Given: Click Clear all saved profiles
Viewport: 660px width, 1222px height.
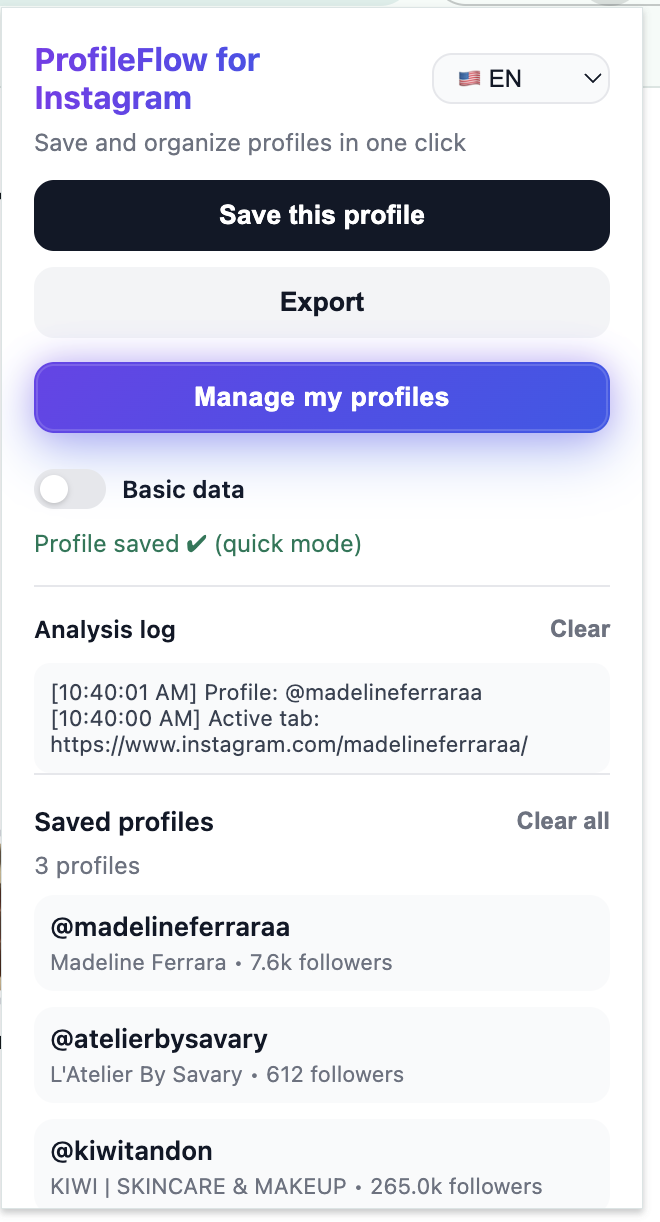Looking at the screenshot, I should tap(562, 821).
